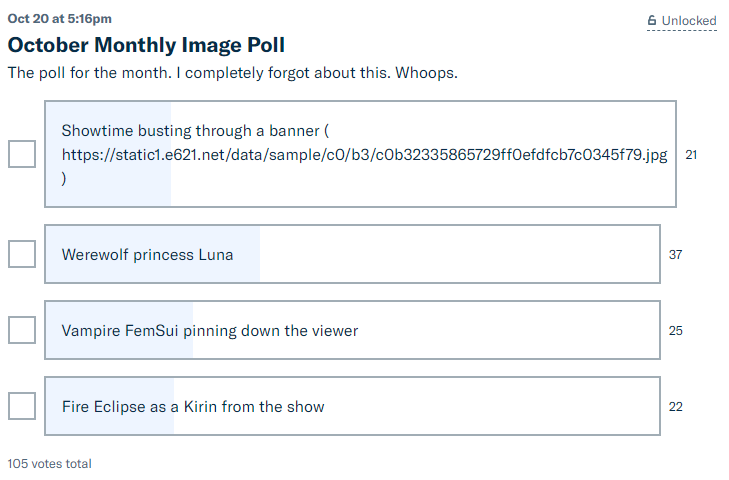Check the Werewolf princess Luna checkbox
This screenshot has height=480, width=729.
tap(22, 254)
